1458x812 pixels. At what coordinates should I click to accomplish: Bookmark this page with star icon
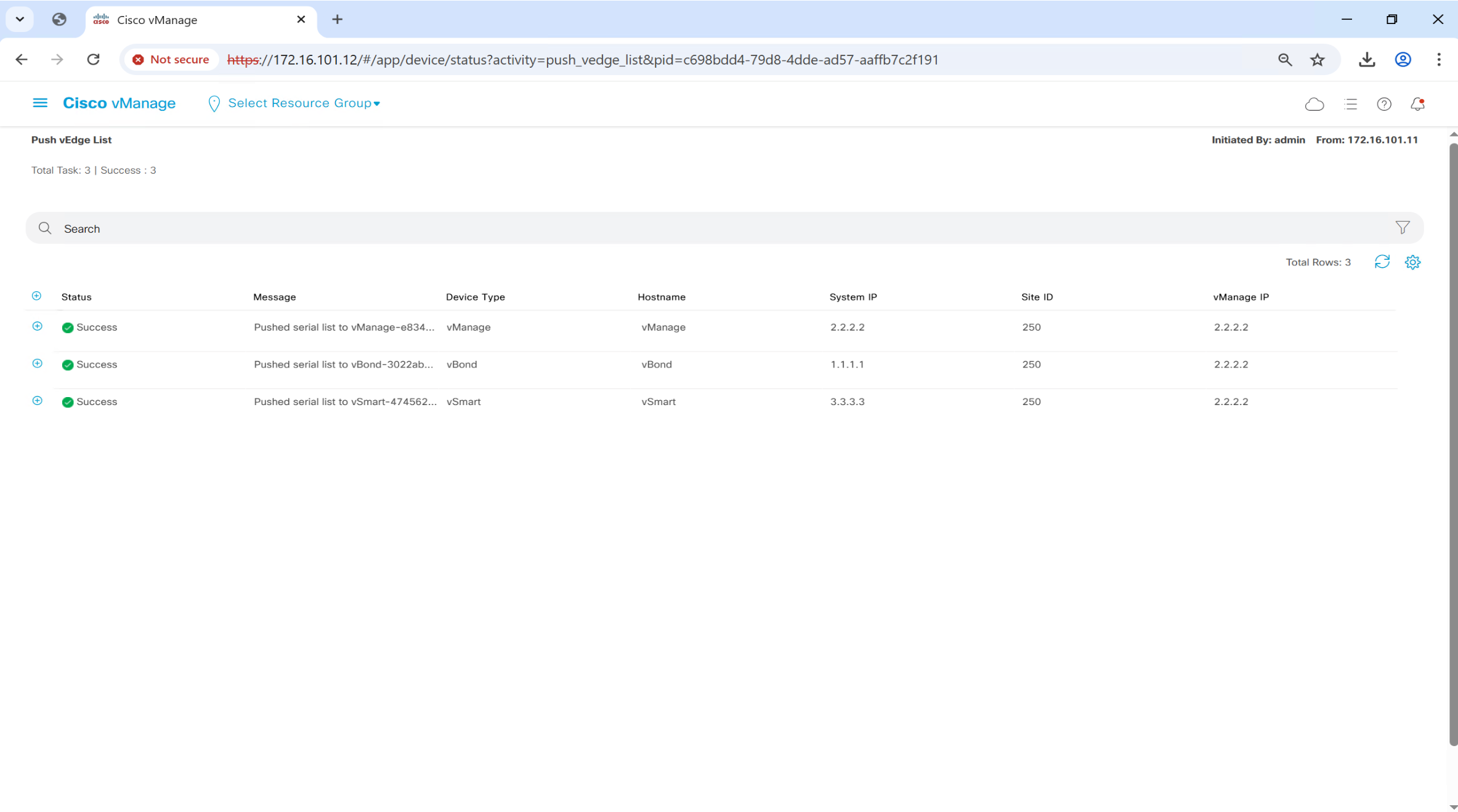(x=1317, y=60)
